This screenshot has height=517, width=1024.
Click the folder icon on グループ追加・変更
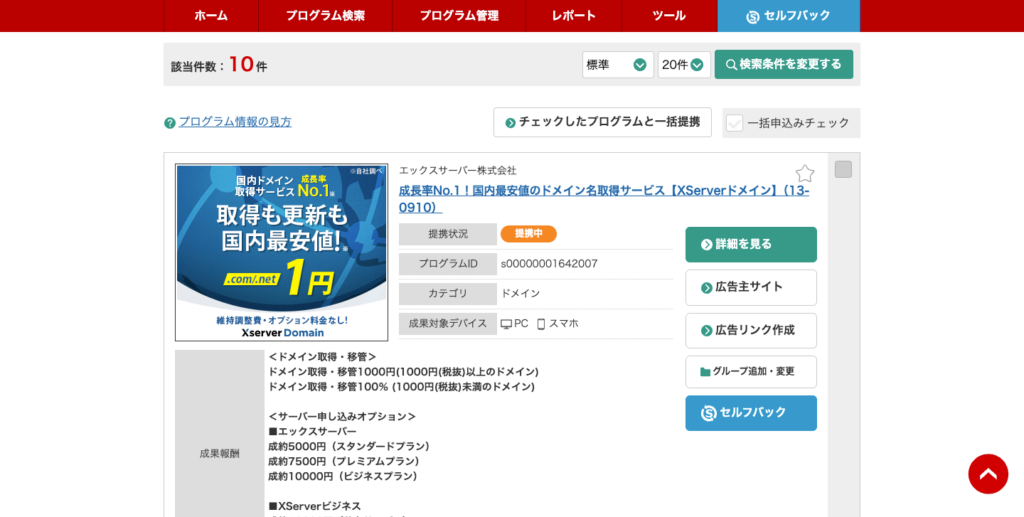tap(705, 372)
